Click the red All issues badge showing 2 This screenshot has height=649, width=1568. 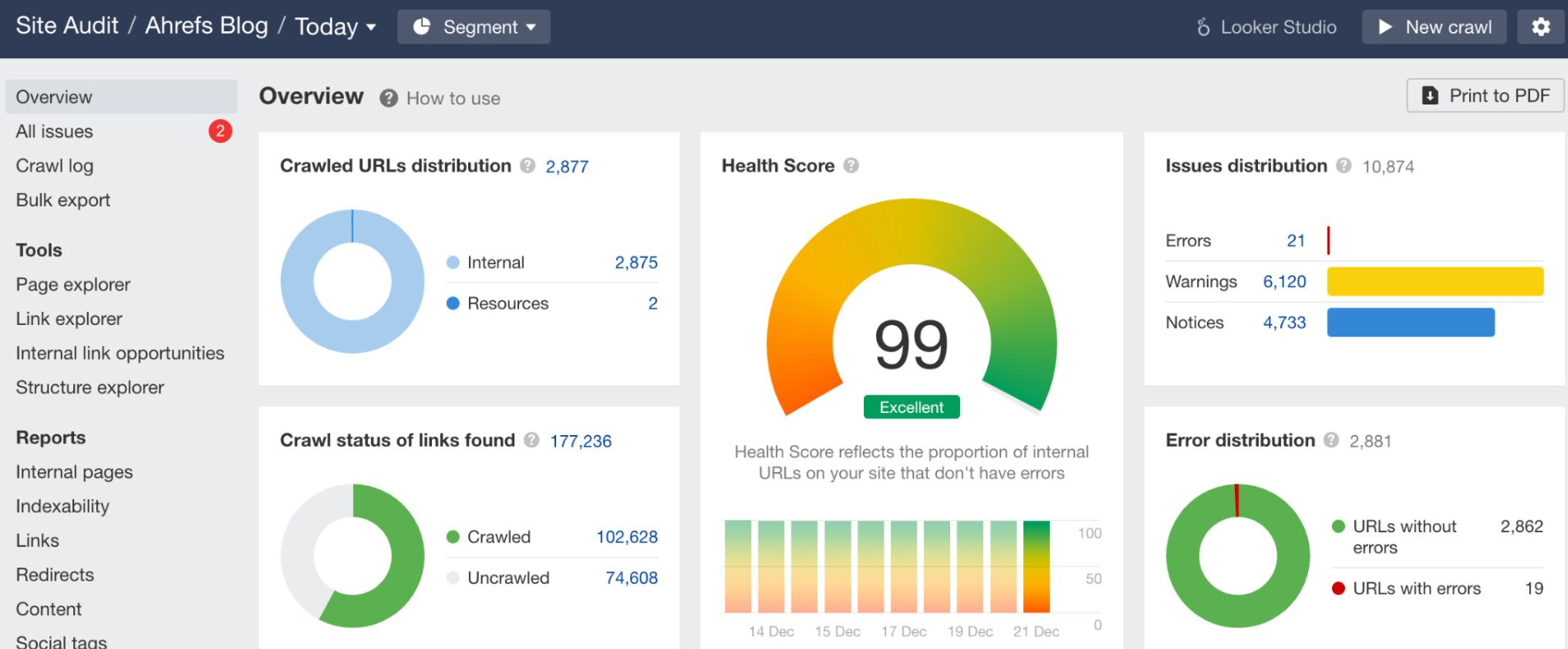[220, 131]
